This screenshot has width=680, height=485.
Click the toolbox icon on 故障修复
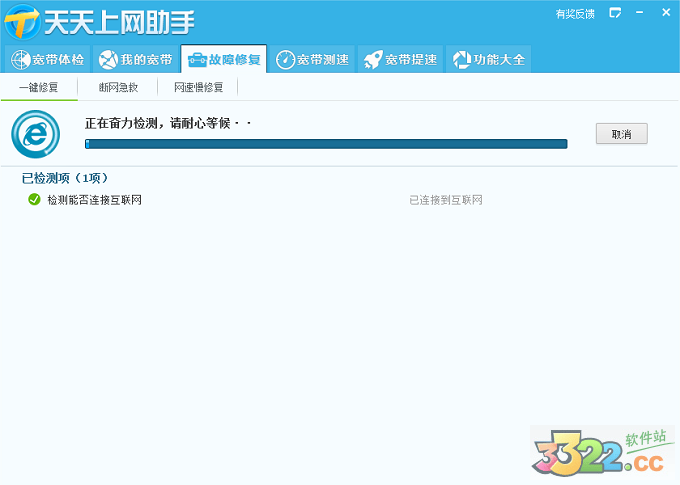197,60
